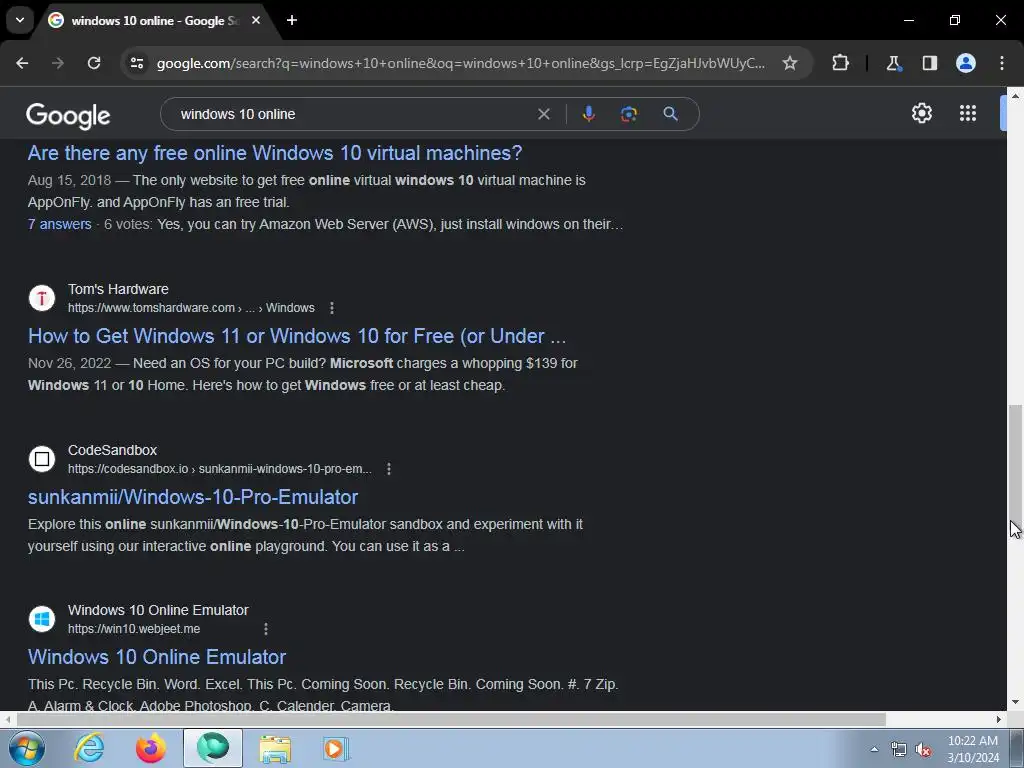Open File Explorer folder in taskbar
This screenshot has width=1024, height=768.
[x=275, y=748]
